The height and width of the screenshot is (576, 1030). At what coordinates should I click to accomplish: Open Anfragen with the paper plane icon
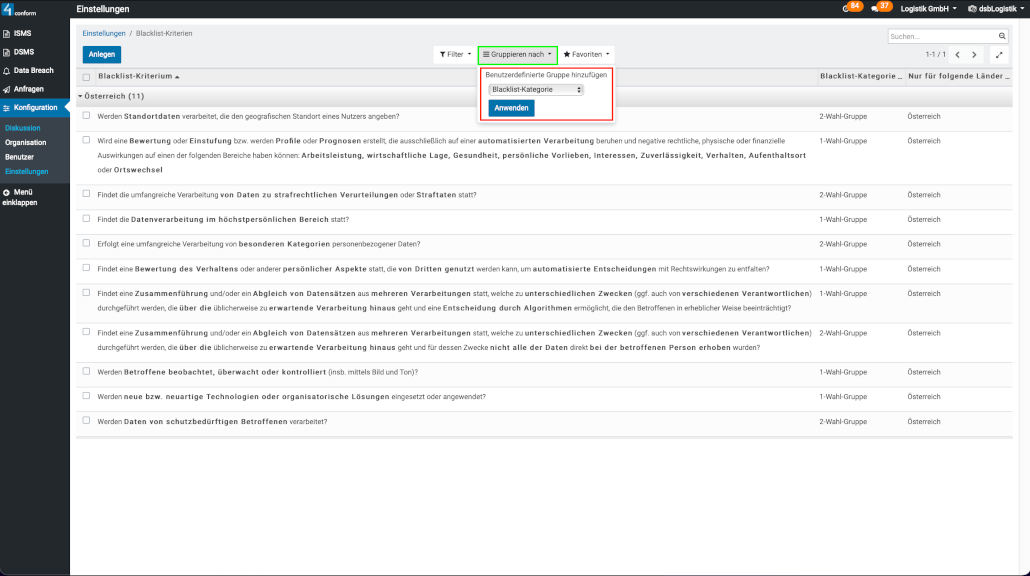28,89
